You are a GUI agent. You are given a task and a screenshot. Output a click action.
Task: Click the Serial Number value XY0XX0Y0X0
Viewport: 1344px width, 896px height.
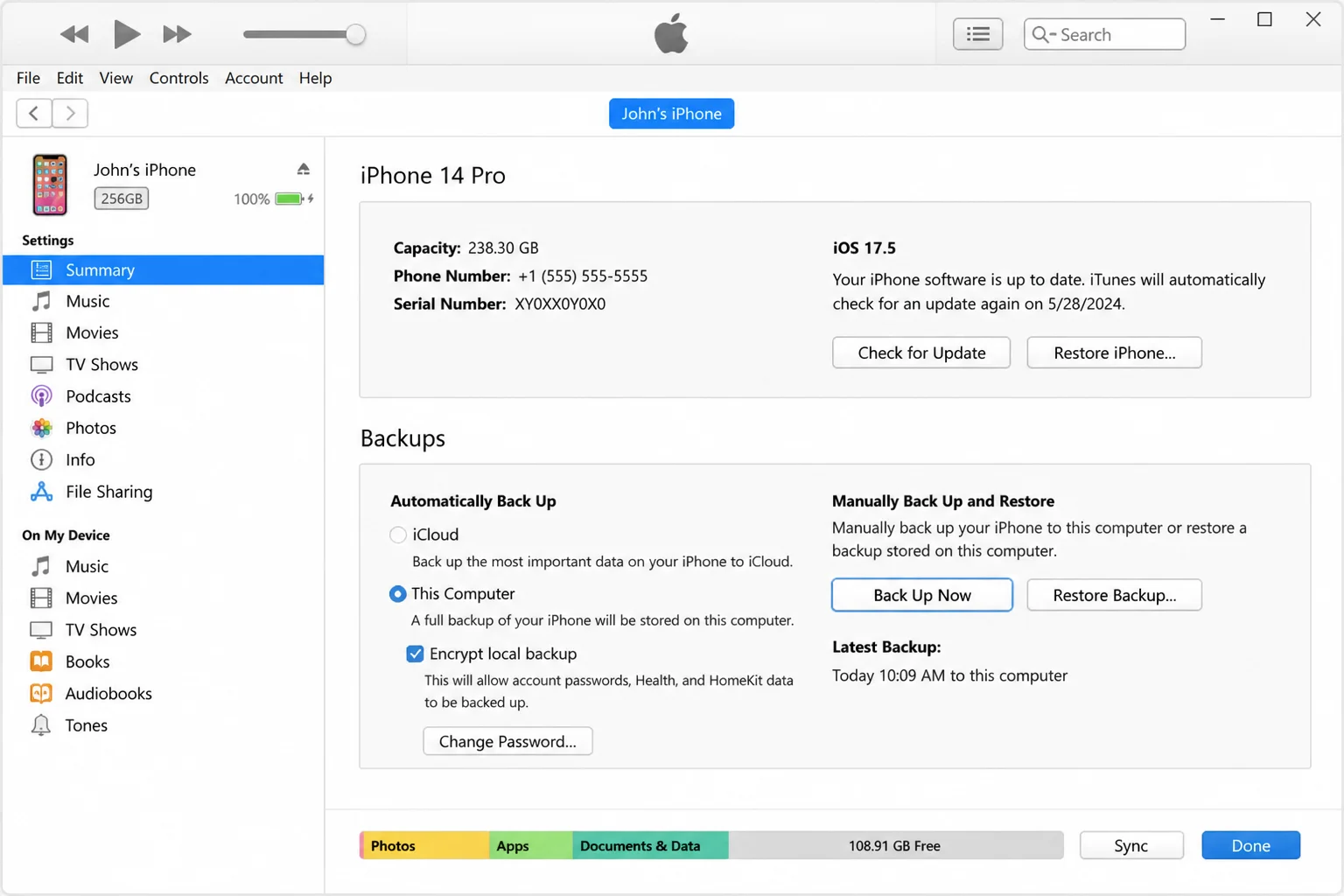point(560,304)
